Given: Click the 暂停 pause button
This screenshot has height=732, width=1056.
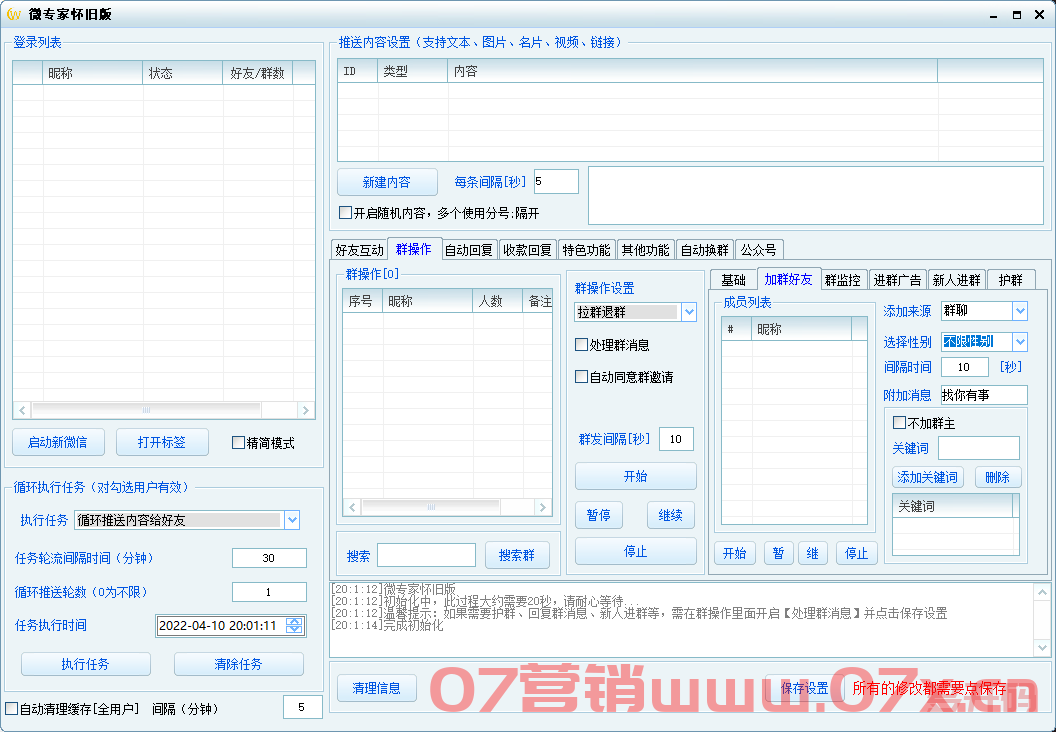Looking at the screenshot, I should point(600,514).
